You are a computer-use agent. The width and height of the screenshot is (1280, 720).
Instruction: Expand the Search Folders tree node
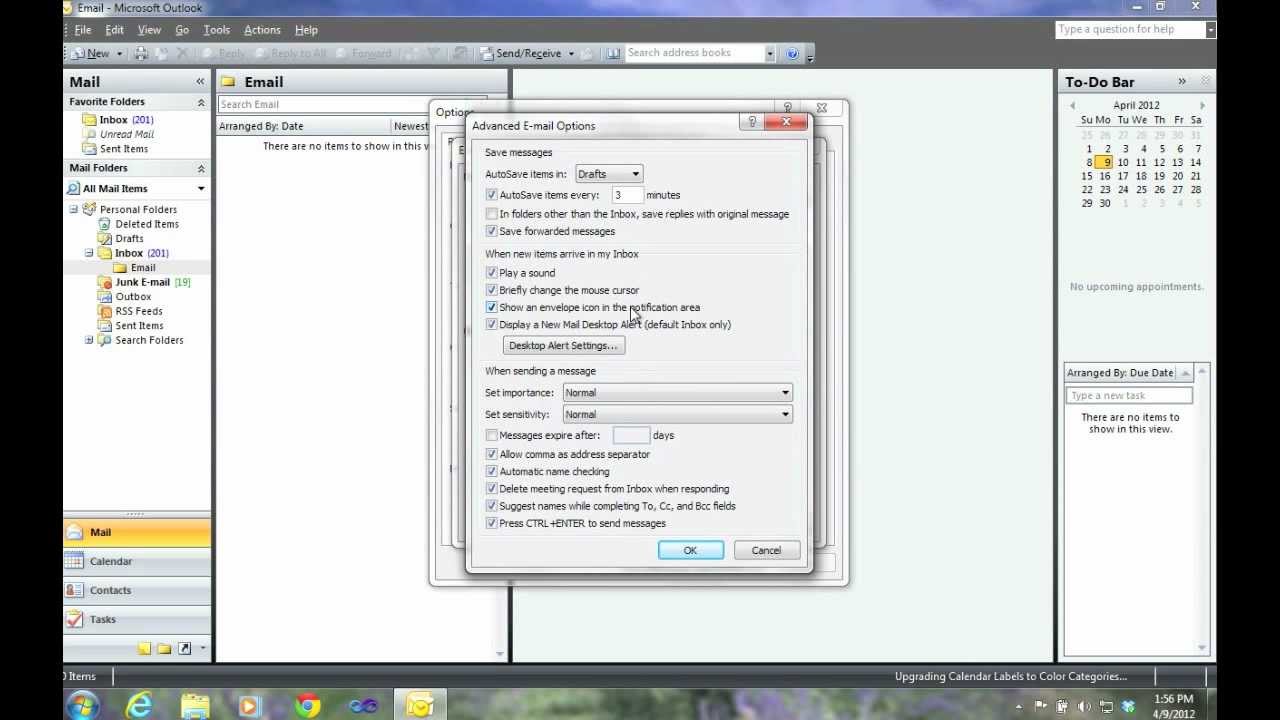89,340
